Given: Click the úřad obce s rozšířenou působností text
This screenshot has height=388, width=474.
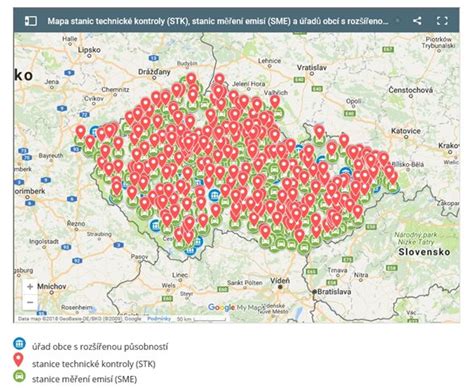Looking at the screenshot, I should (100, 347).
